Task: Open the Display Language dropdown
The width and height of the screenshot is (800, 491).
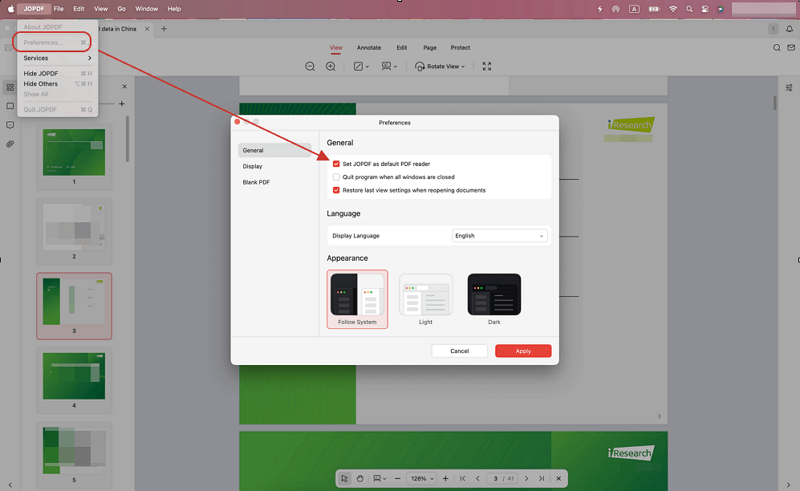Action: tap(499, 236)
